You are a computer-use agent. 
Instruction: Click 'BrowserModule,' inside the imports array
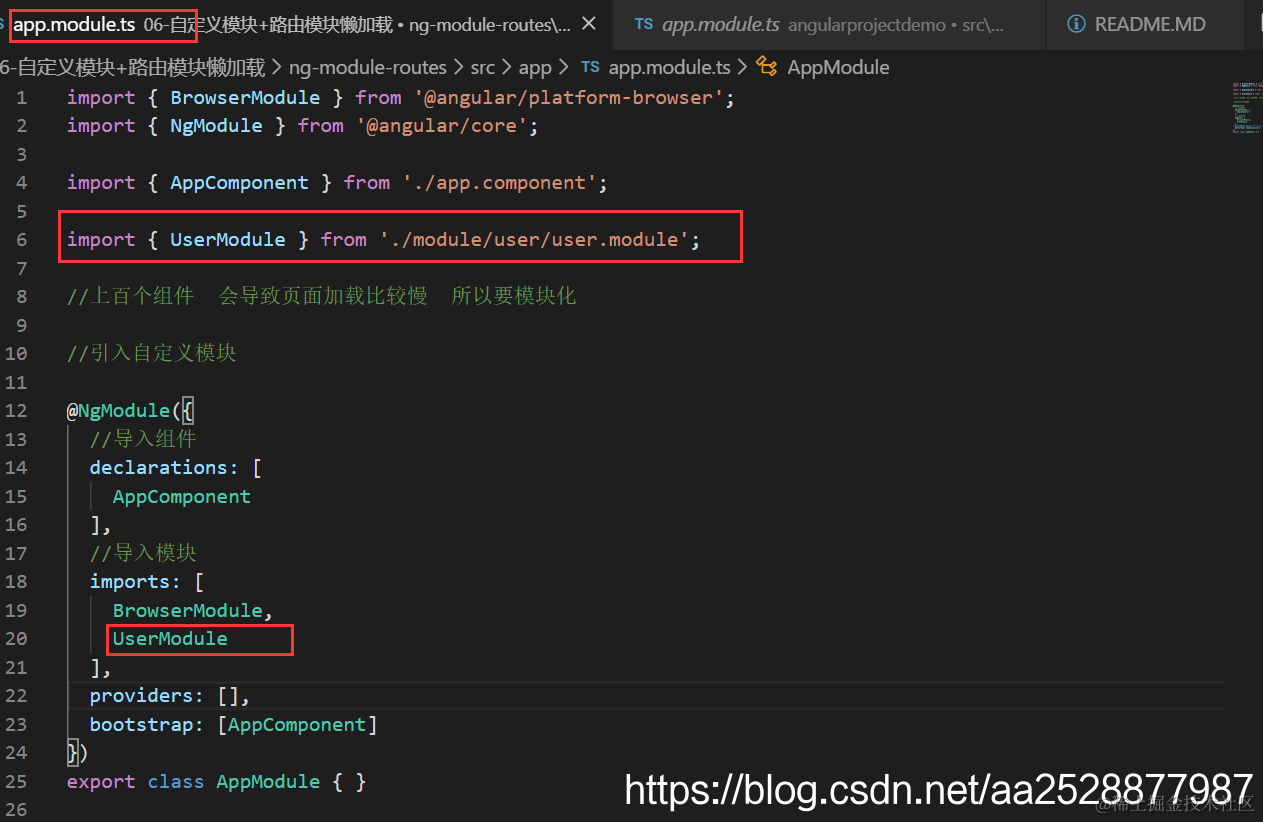(x=193, y=611)
